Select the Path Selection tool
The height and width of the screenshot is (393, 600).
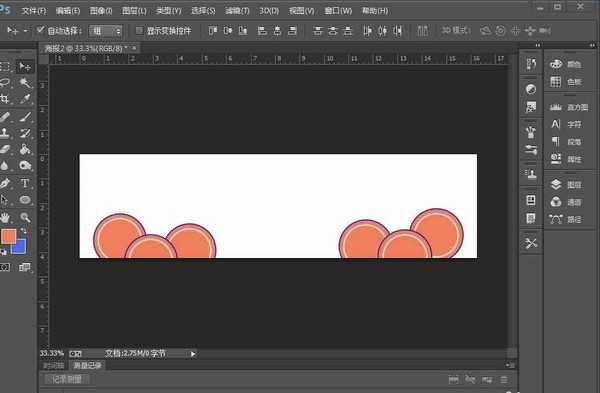(x=5, y=200)
